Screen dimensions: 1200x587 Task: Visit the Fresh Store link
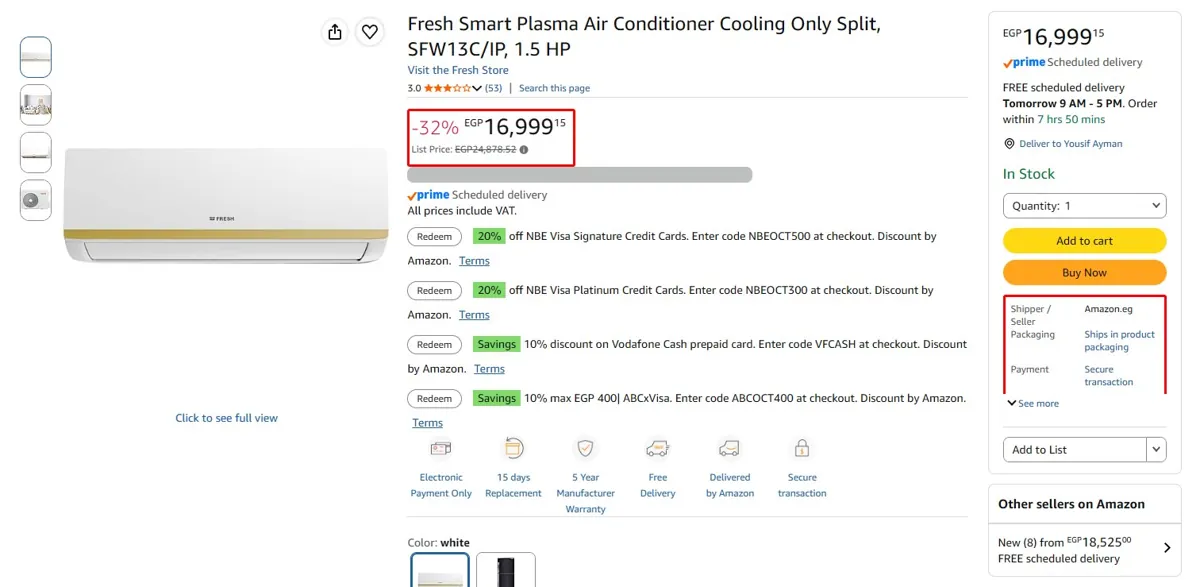pyautogui.click(x=458, y=70)
